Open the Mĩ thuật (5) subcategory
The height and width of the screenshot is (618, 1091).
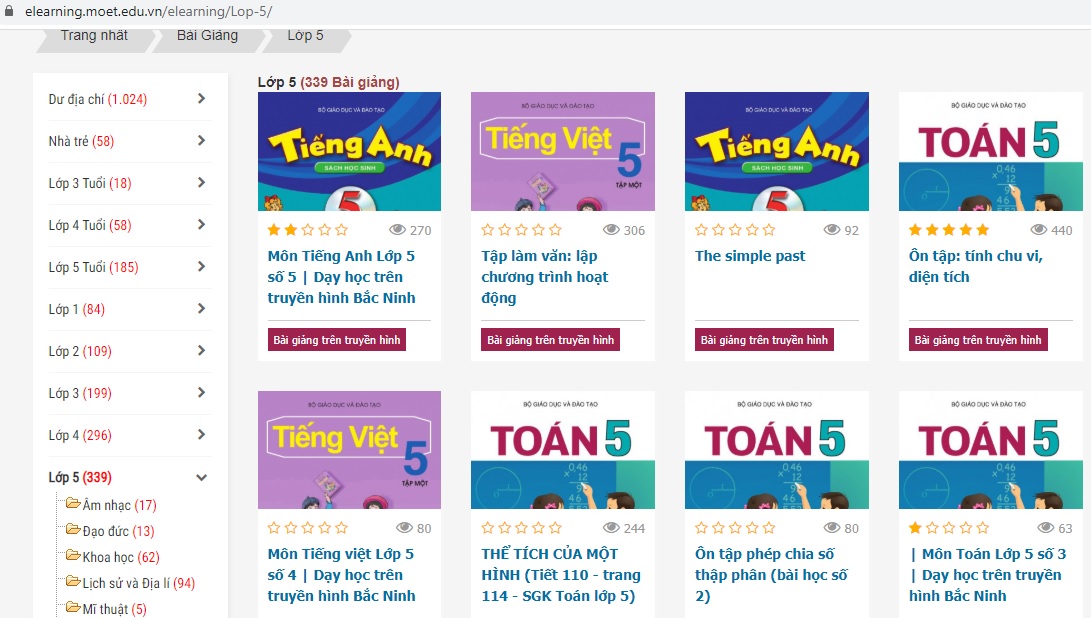[x=115, y=610]
